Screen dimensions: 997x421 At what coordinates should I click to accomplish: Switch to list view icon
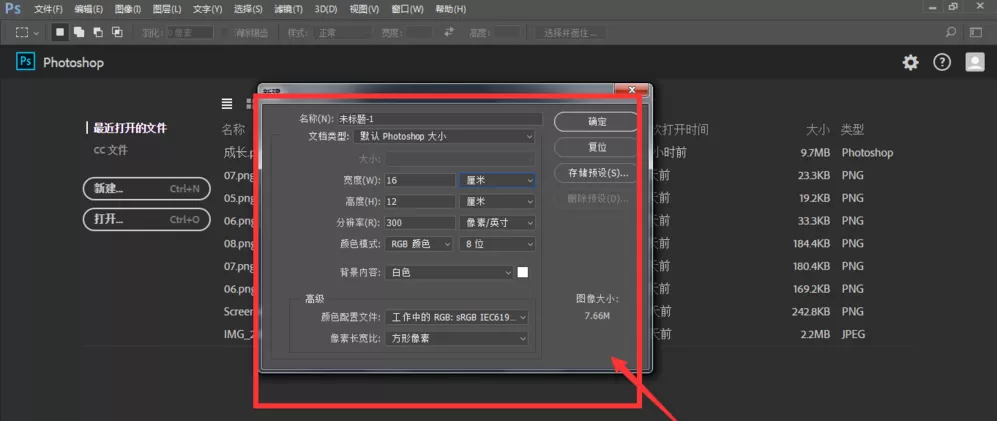click(x=227, y=104)
